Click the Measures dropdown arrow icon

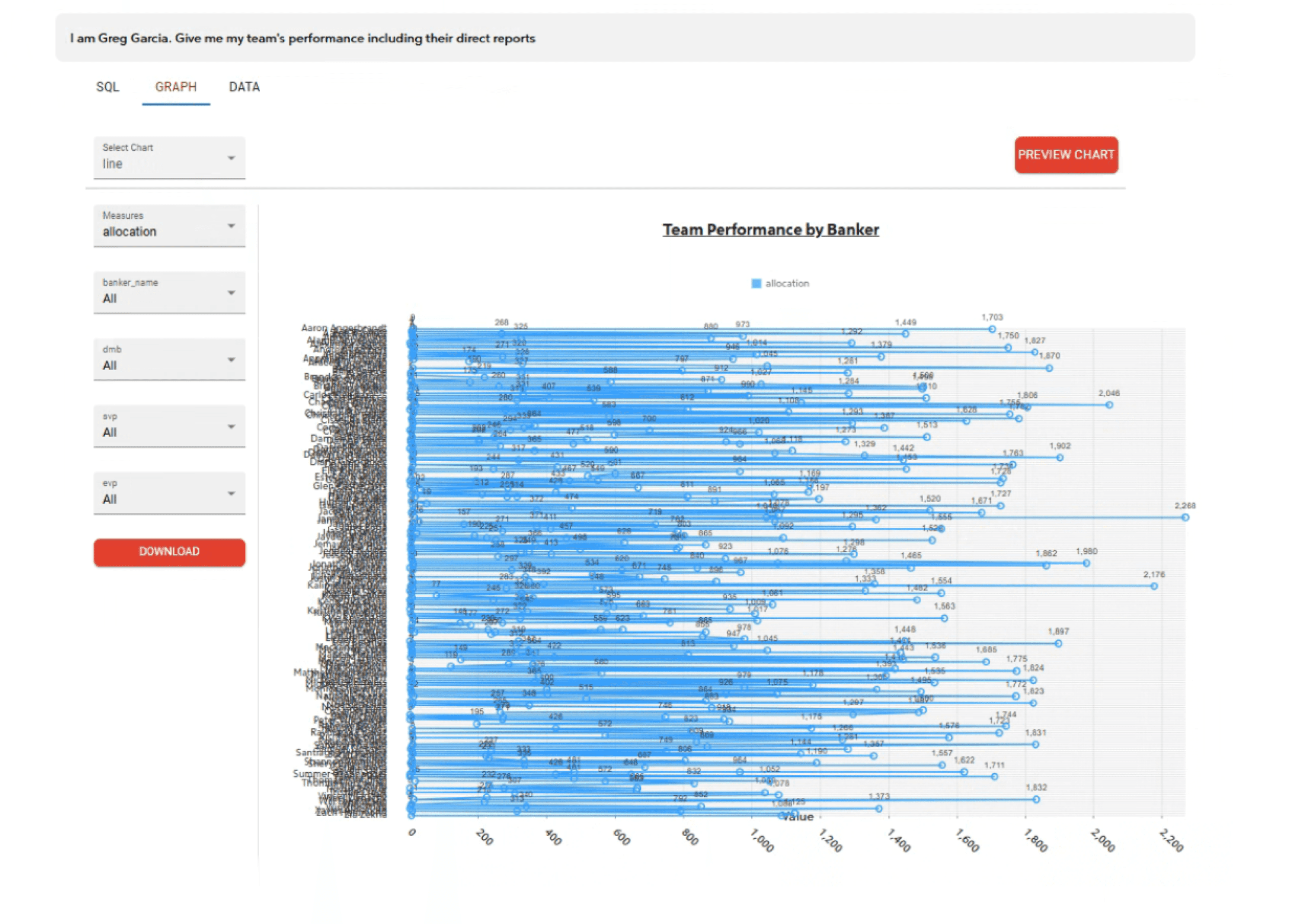point(231,225)
